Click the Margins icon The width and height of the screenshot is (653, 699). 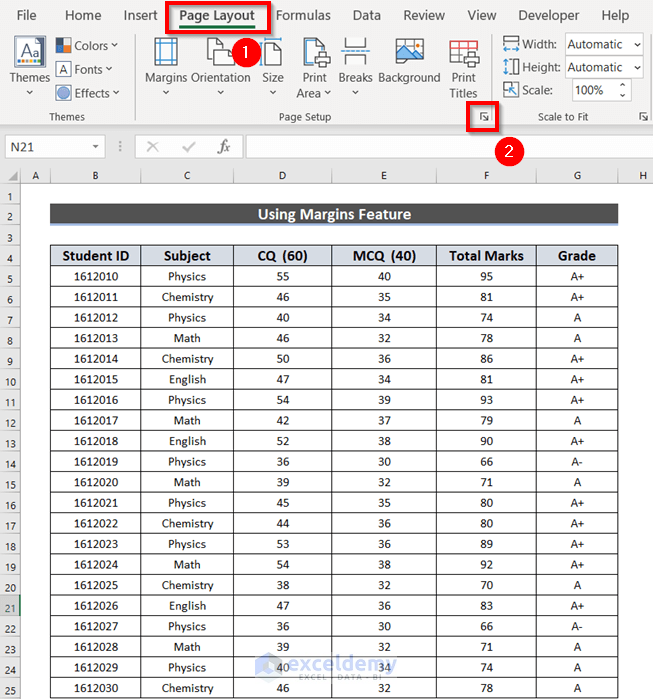click(x=166, y=52)
